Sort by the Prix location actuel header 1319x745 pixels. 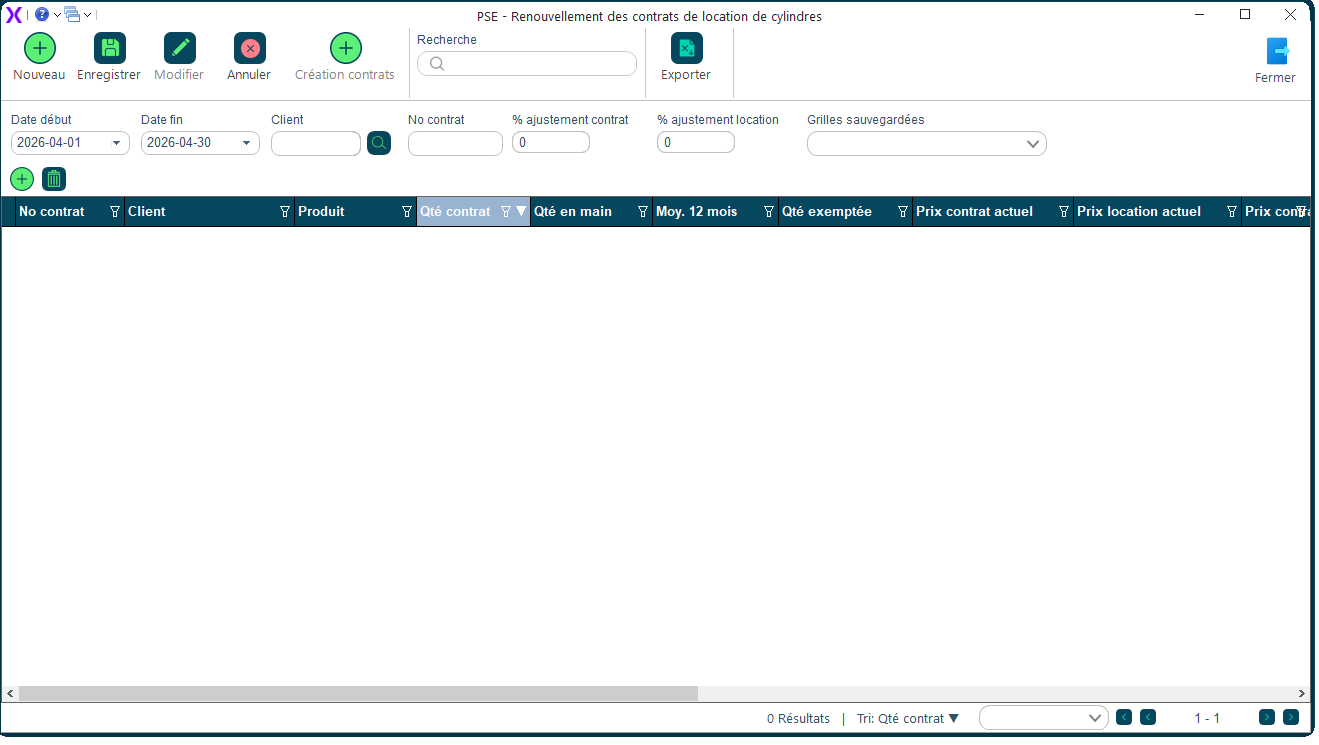point(1139,212)
